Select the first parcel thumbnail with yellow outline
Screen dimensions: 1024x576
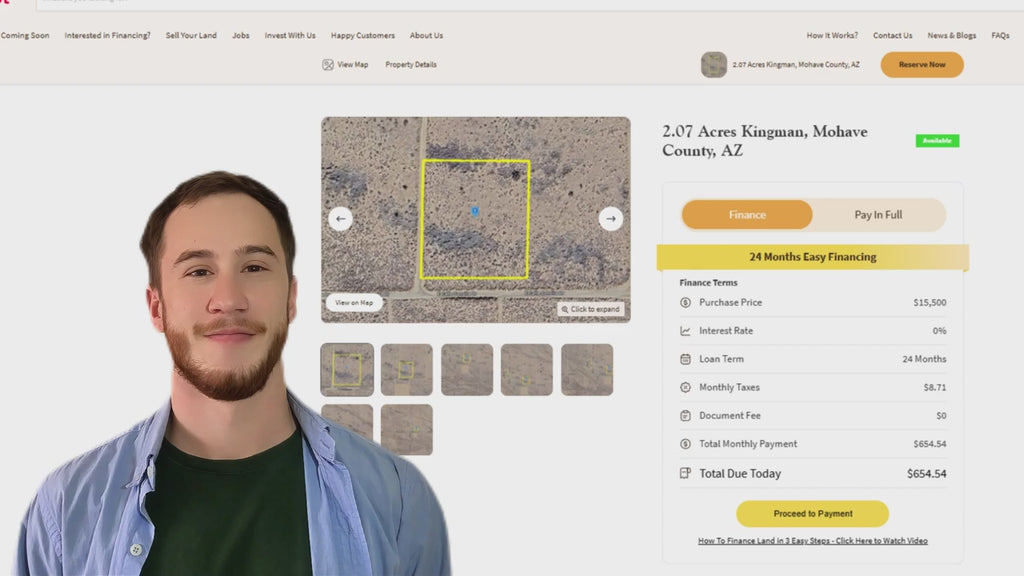click(x=347, y=370)
